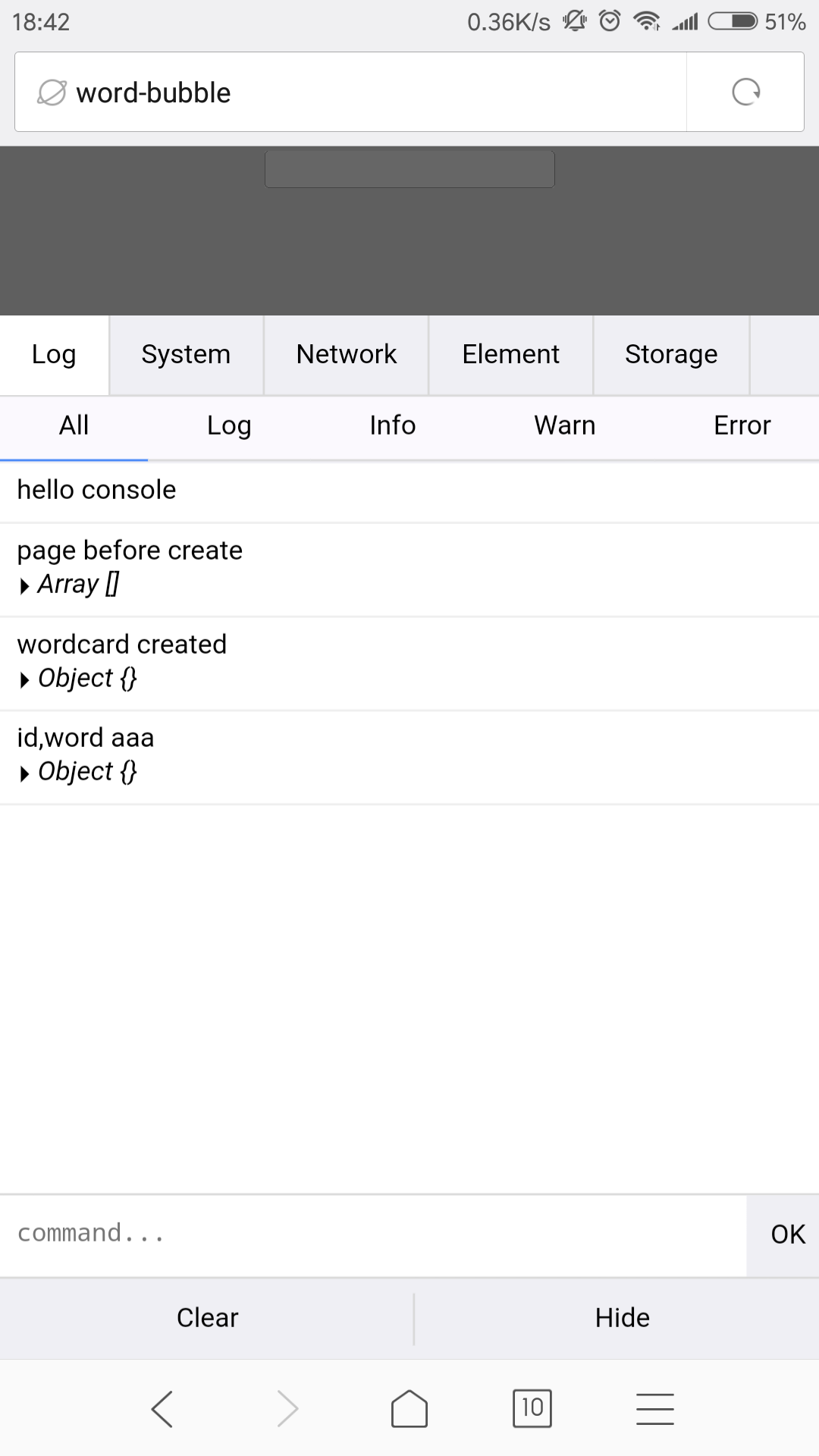Open the Element tab
This screenshot has height=1456, width=819.
(510, 354)
